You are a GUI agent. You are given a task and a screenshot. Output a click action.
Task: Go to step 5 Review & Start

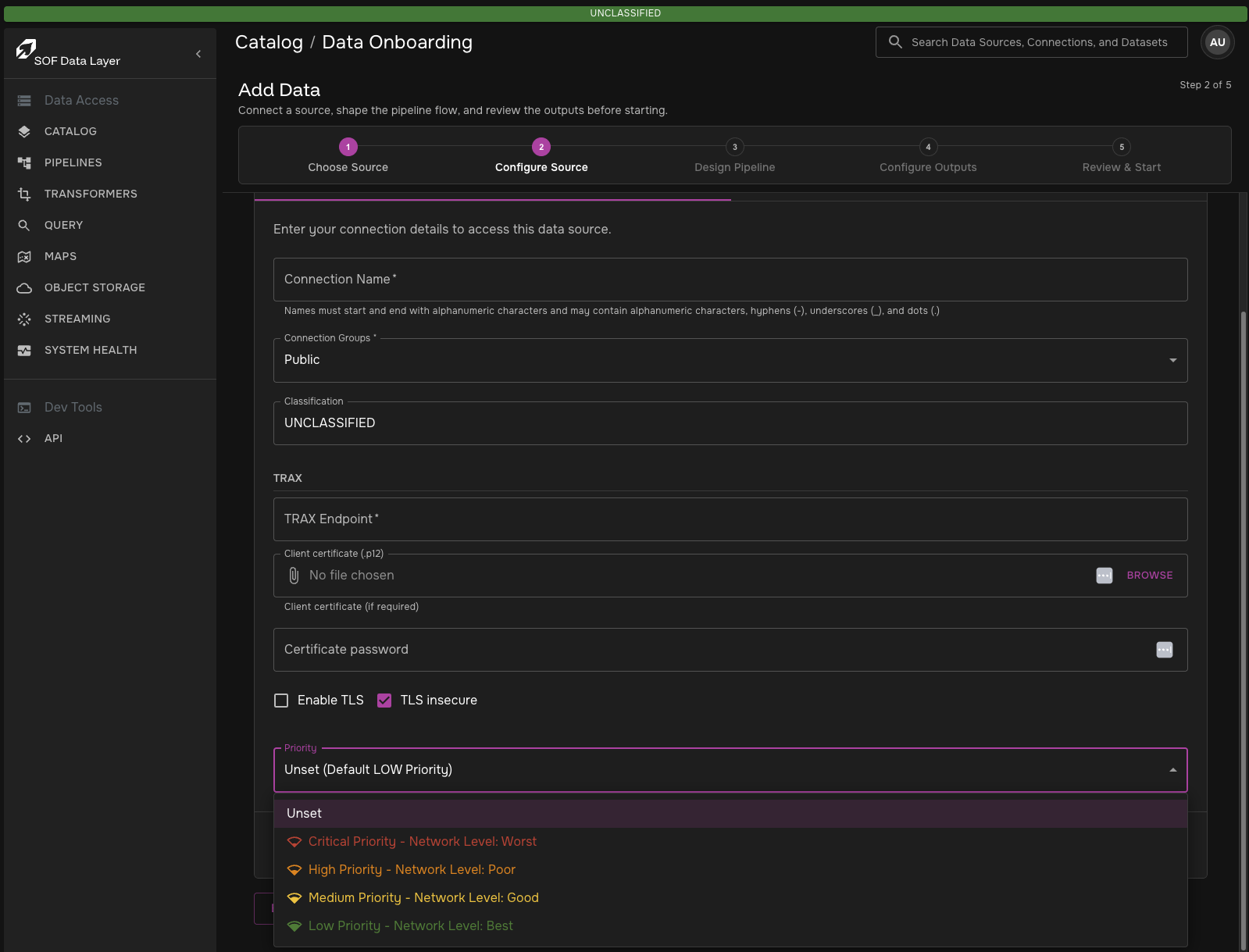pyautogui.click(x=1122, y=156)
